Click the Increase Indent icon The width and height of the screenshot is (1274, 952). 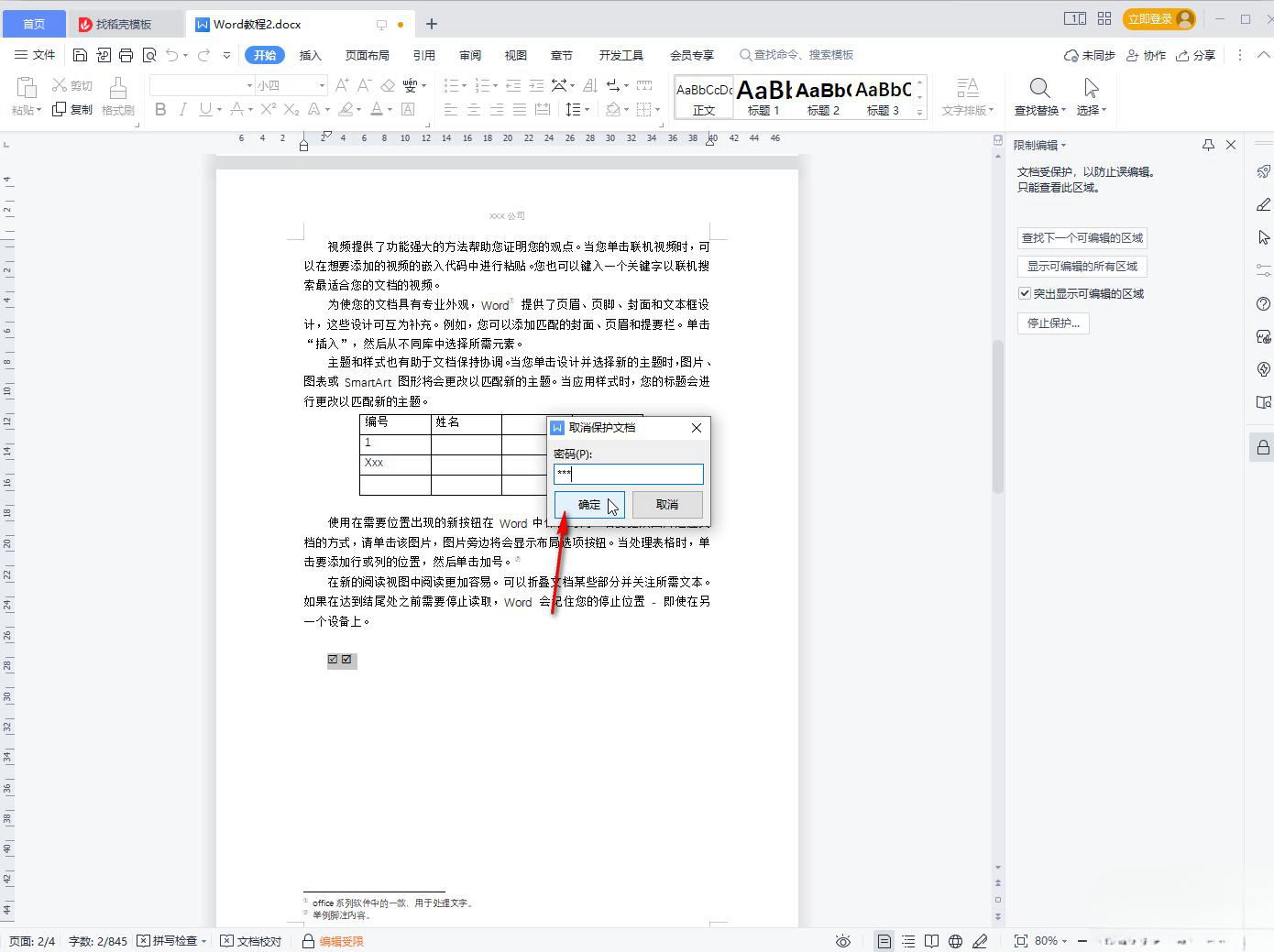click(x=536, y=85)
